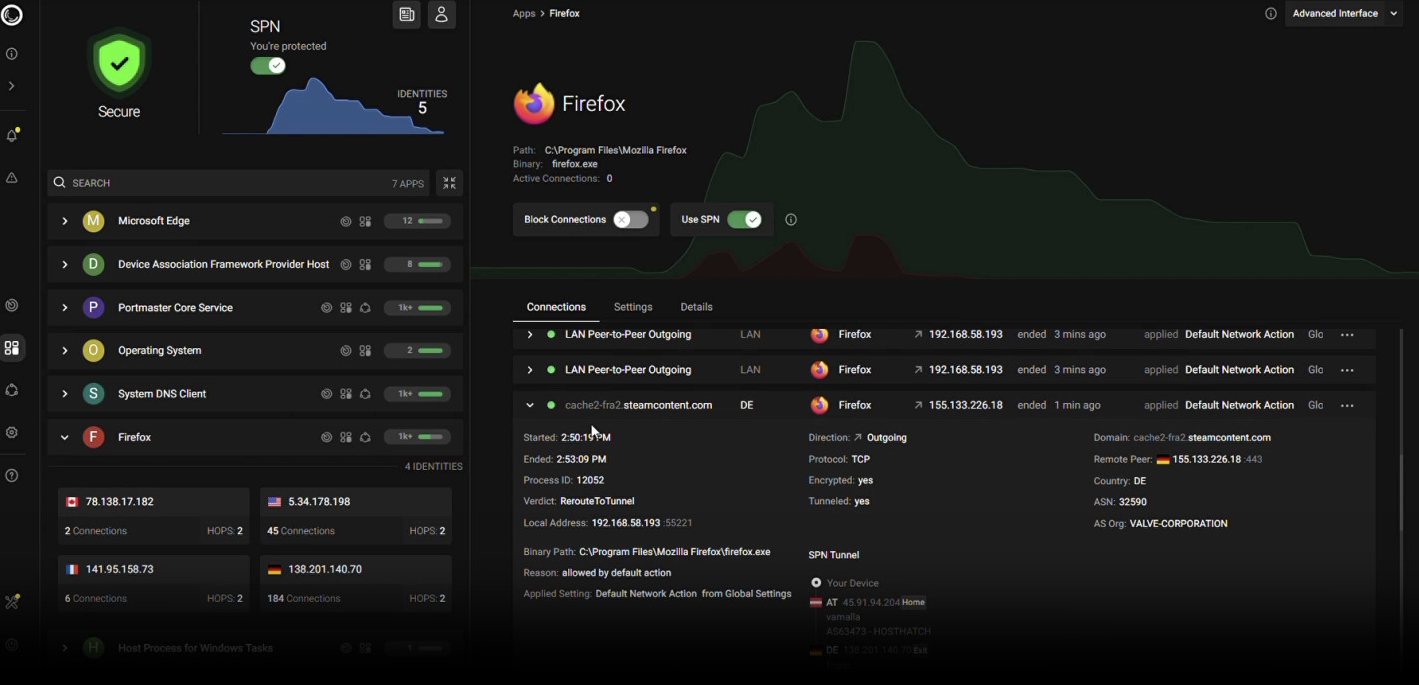Image resolution: width=1419 pixels, height=685 pixels.
Task: Collapse the Firefox app row
Action: 64,437
